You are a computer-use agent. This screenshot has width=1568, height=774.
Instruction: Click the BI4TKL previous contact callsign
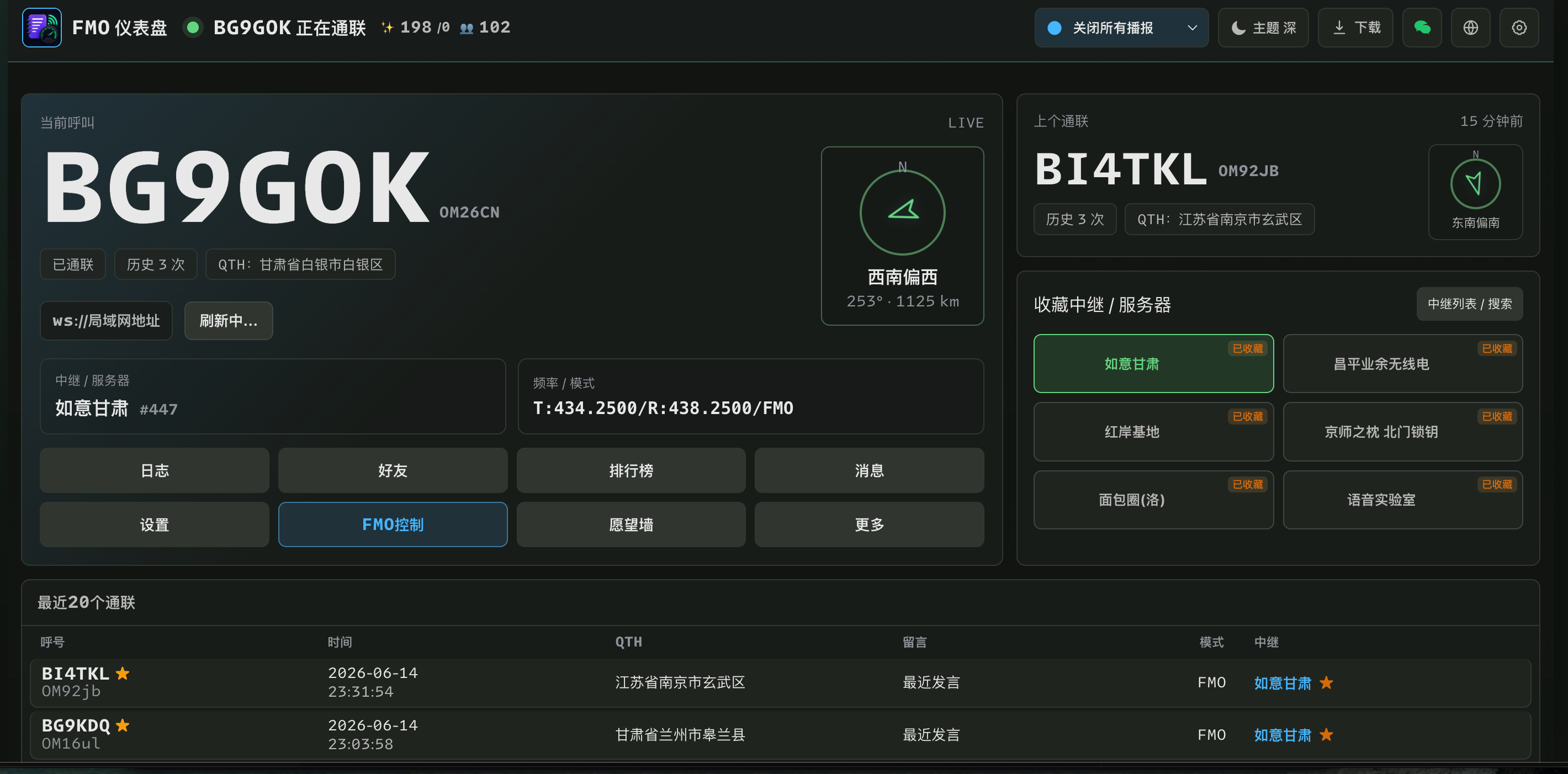(1120, 168)
